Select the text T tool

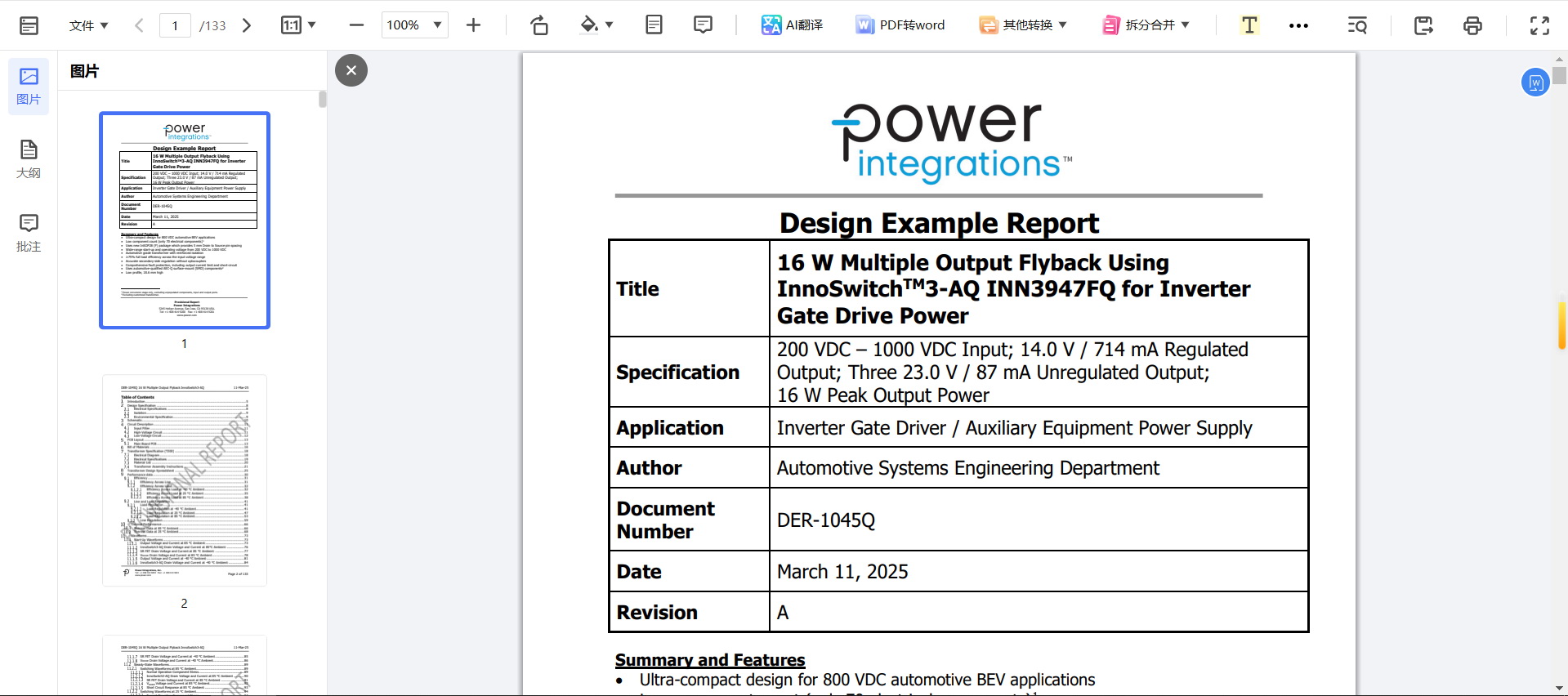click(x=1249, y=25)
